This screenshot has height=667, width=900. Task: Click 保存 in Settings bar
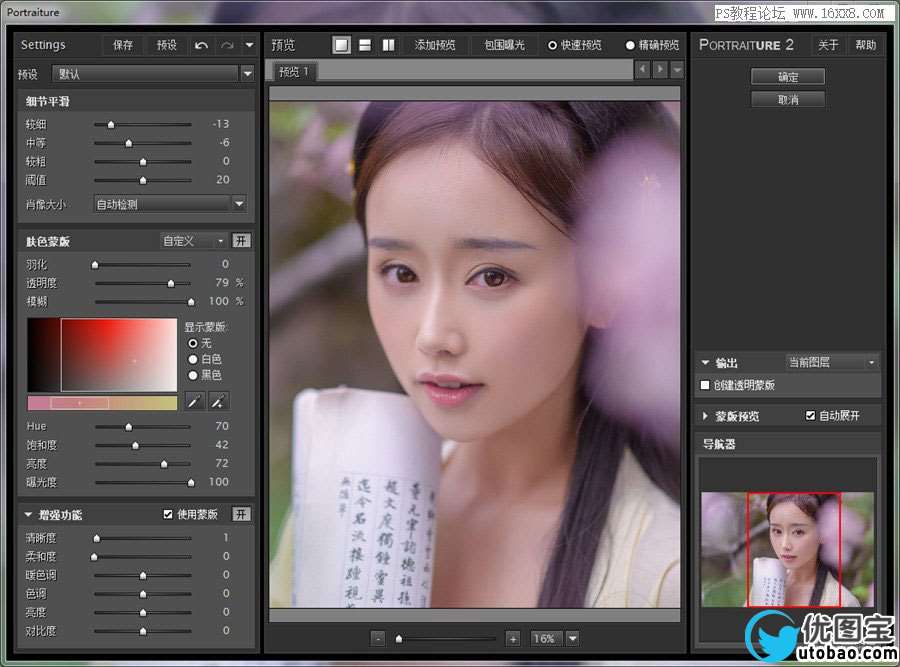click(x=123, y=45)
